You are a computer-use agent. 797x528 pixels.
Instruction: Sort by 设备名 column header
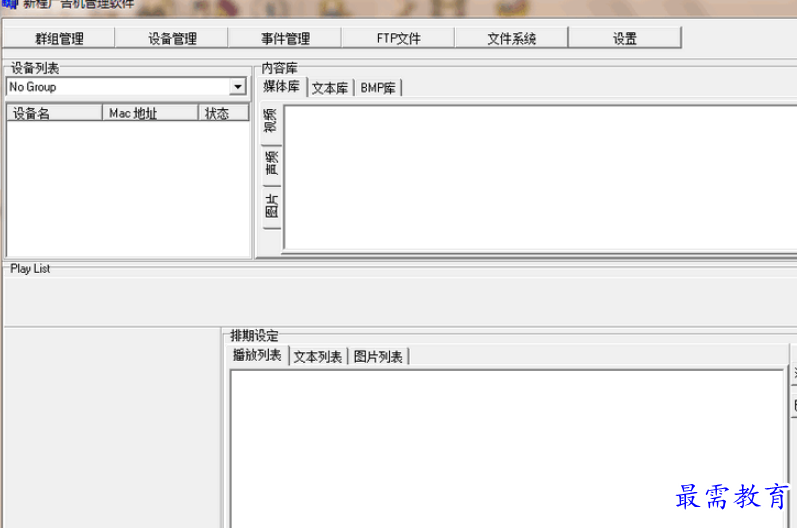(x=54, y=113)
